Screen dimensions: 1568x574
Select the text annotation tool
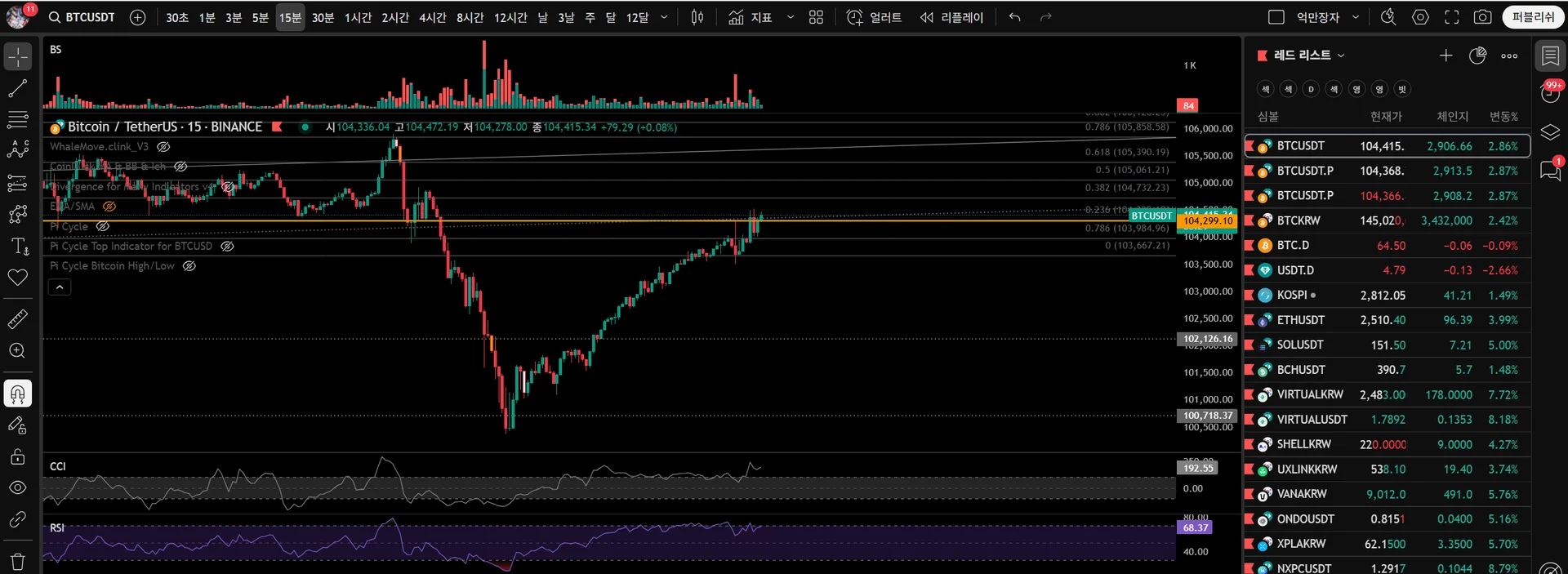[17, 246]
